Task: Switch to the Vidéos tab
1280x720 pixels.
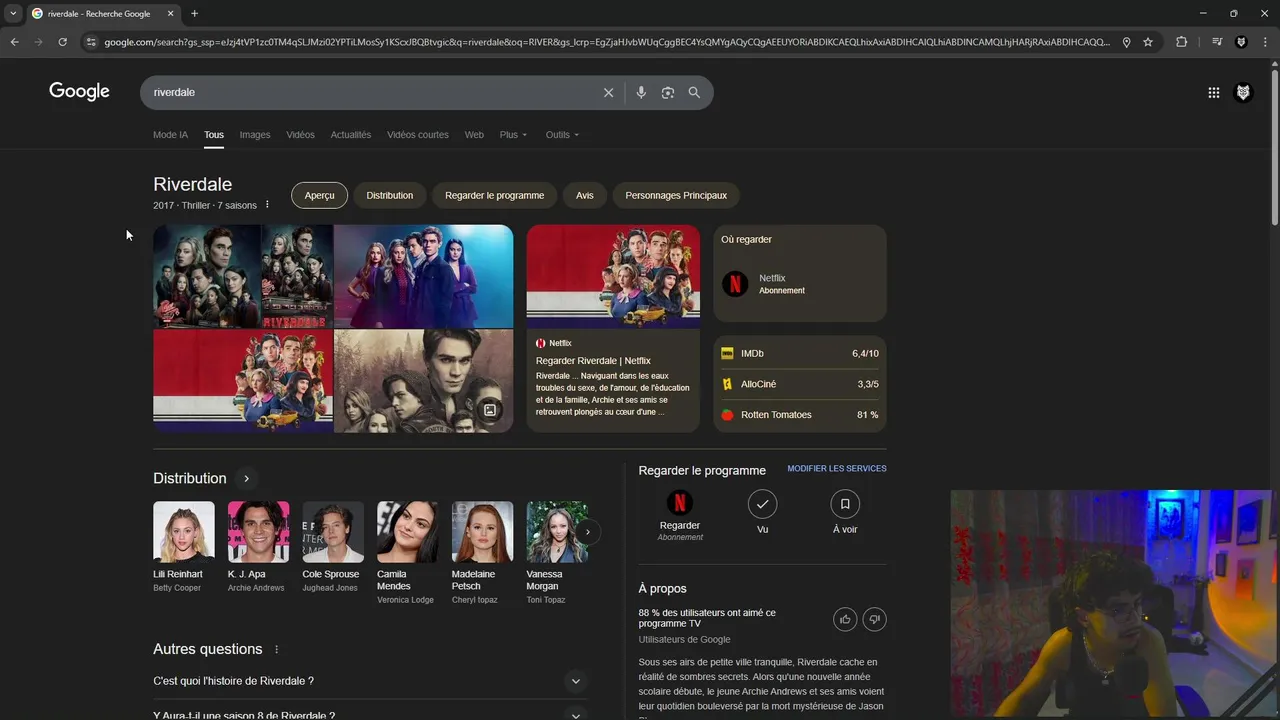Action: click(x=300, y=135)
